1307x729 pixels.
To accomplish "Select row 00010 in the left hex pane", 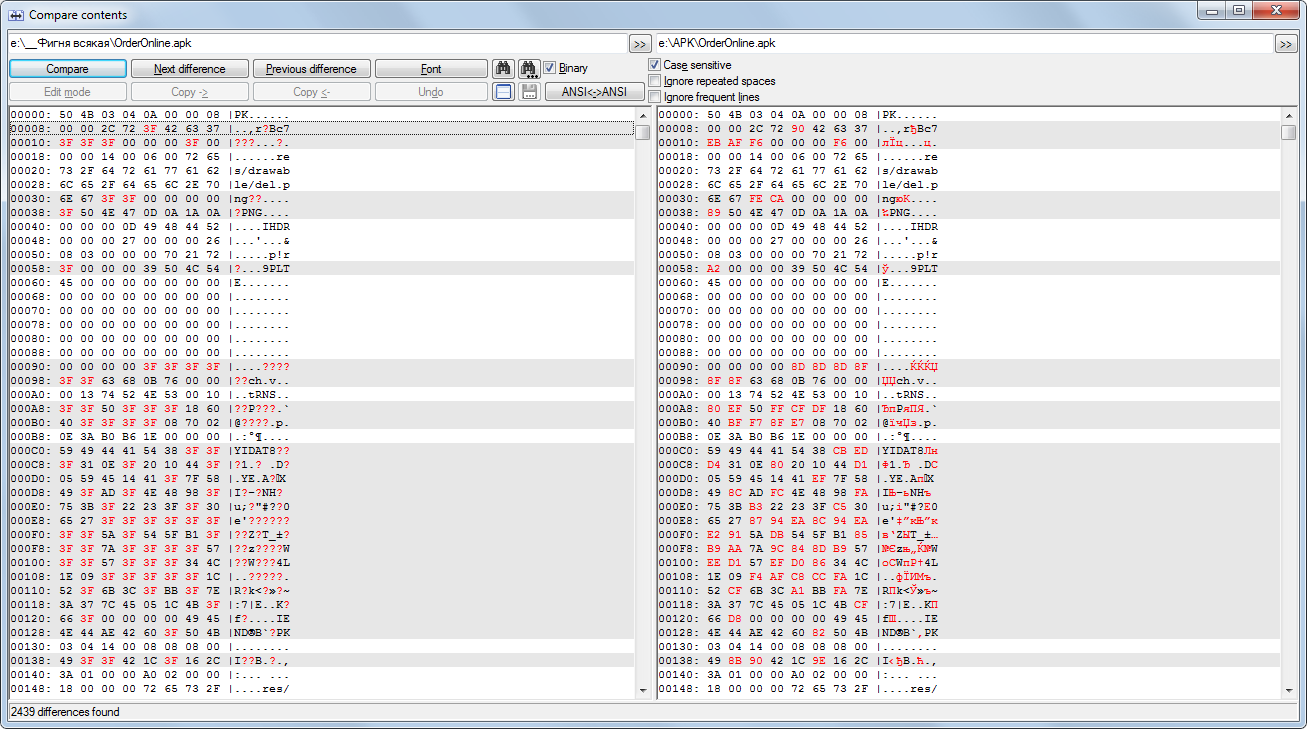I will (x=321, y=143).
